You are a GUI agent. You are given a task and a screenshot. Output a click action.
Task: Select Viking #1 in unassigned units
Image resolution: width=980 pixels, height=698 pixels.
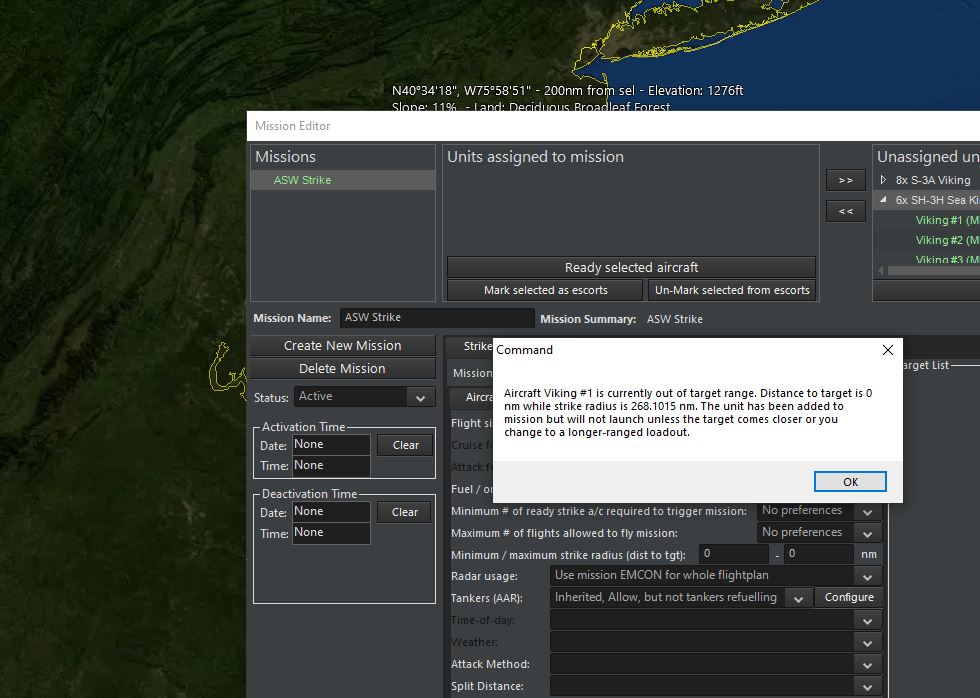coord(947,220)
